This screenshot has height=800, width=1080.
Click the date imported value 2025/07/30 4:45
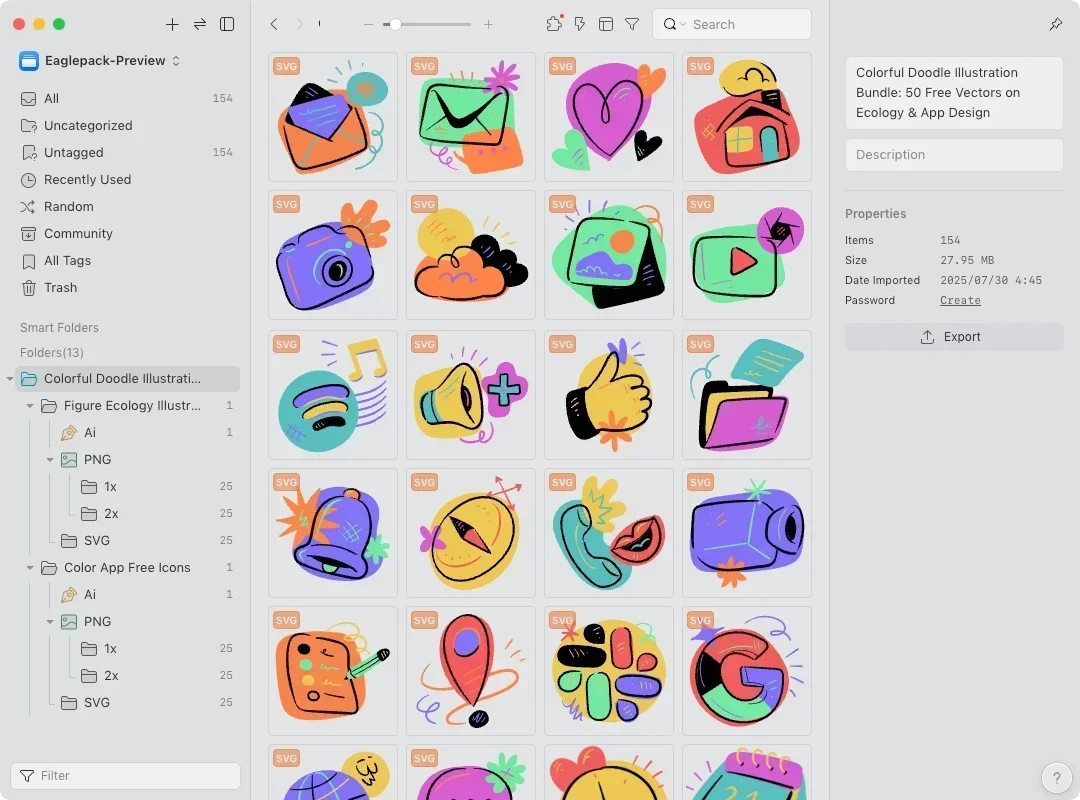991,280
